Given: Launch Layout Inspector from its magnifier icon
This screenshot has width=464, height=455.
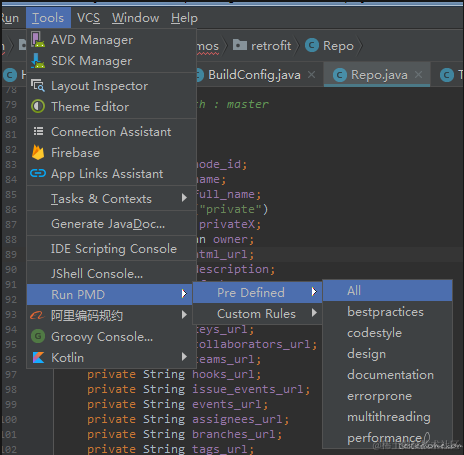Looking at the screenshot, I should point(38,86).
